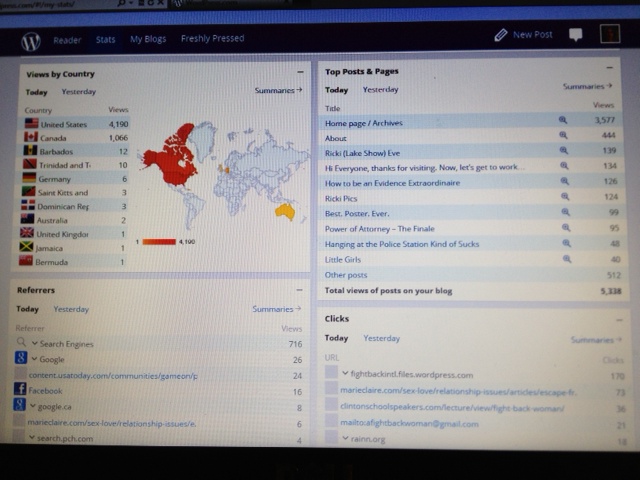Screen dimensions: 640x480
Task: Click the Canada flag icon
Action: [x=30, y=137]
